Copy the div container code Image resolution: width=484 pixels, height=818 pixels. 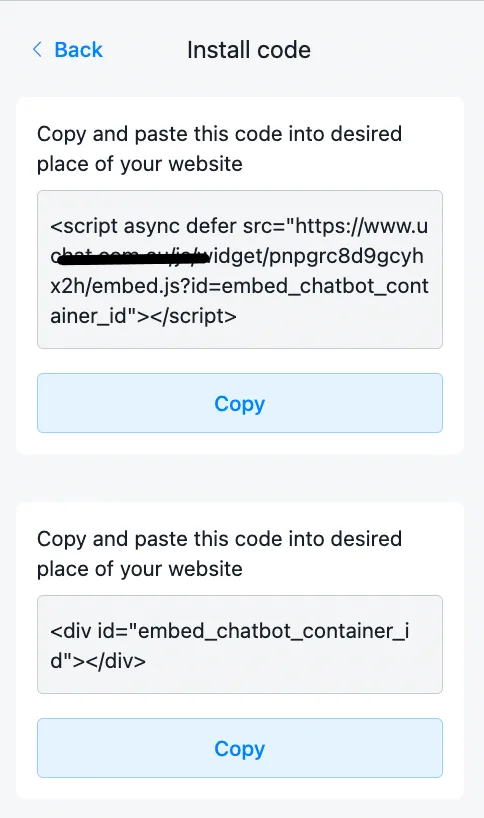click(240, 748)
